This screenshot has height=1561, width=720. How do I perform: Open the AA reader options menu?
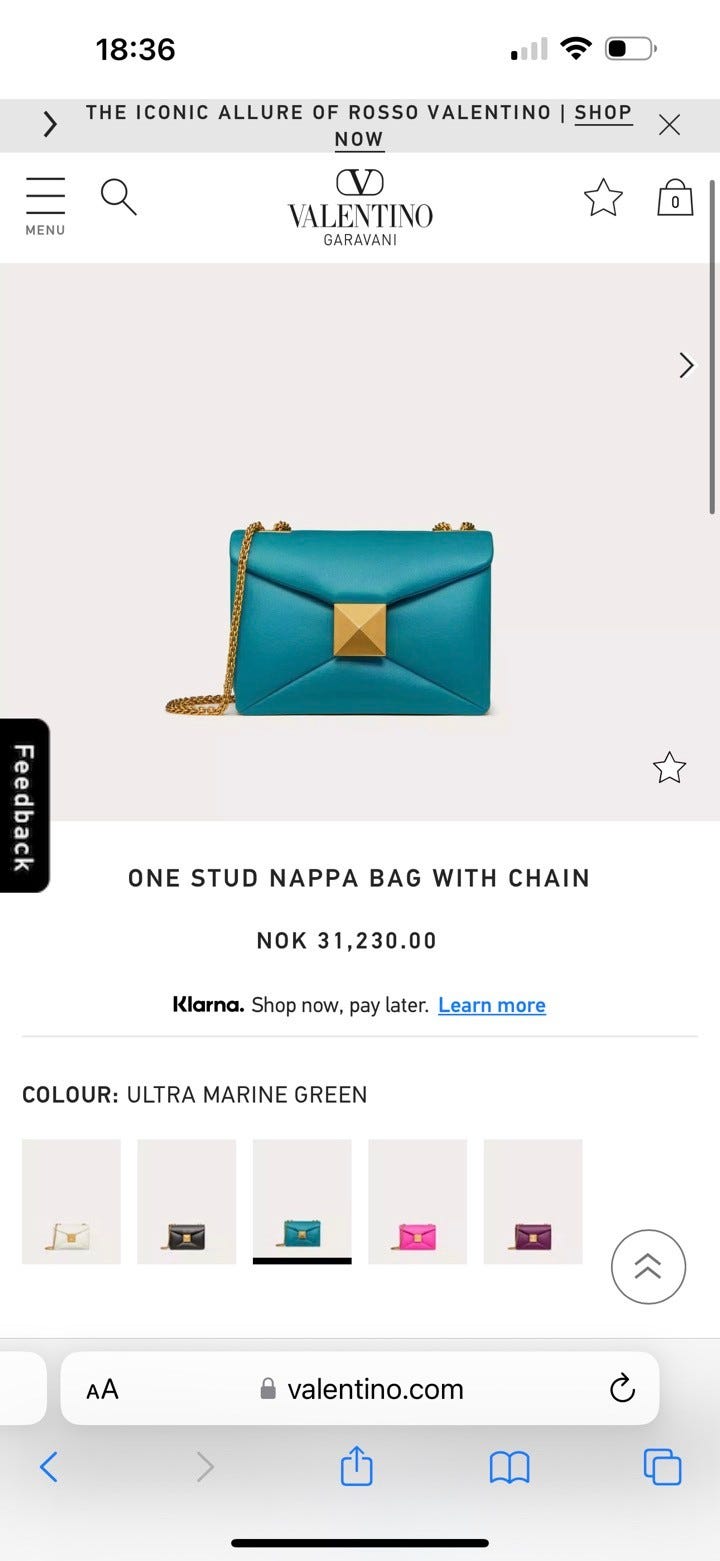[x=102, y=1389]
